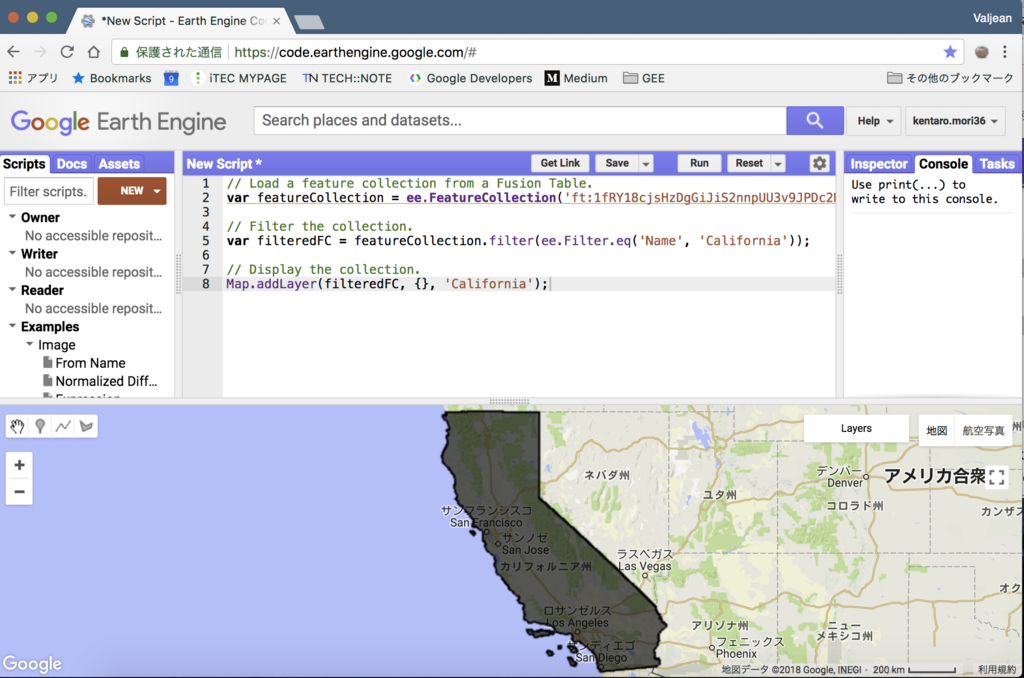Open the kentaro.mori36 account menu
The width and height of the screenshot is (1024, 678).
[x=955, y=121]
